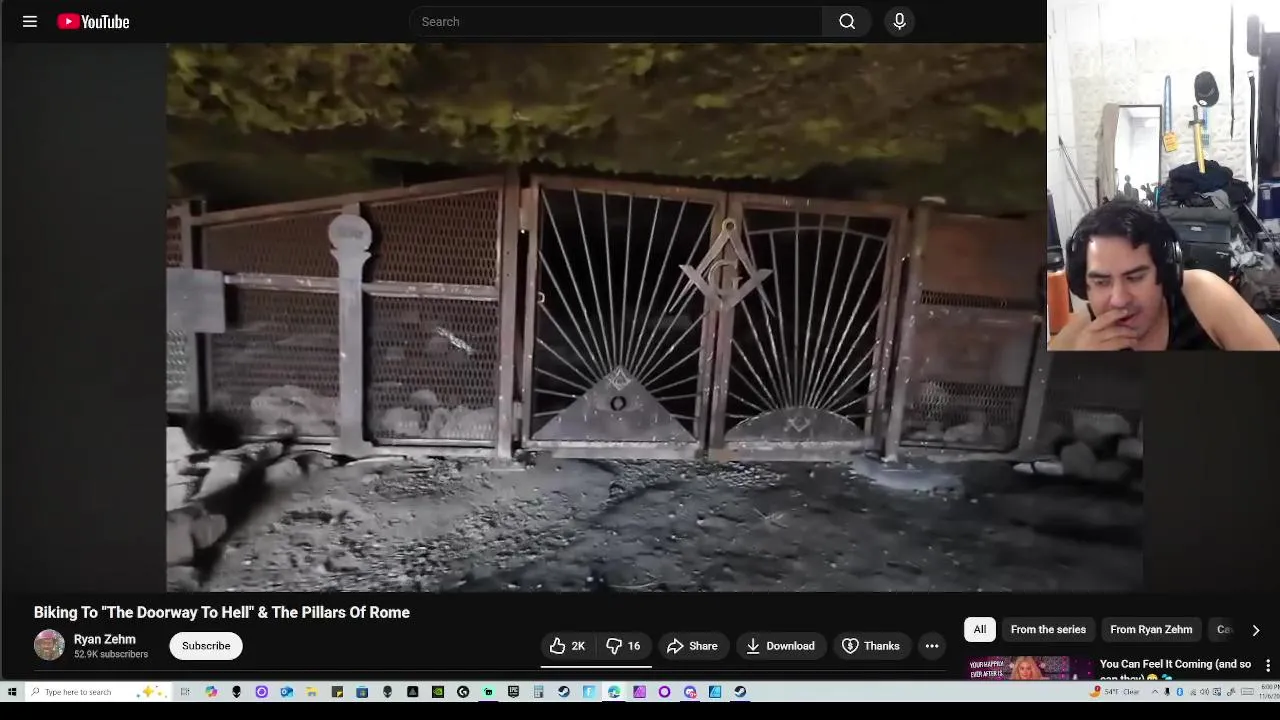
Task: Launch Copilot from taskbar
Action: coord(211,691)
